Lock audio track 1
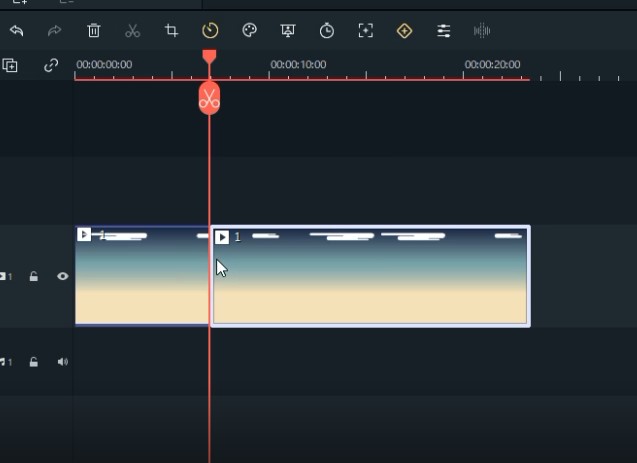Screen dimensions: 637x463 tap(34, 362)
